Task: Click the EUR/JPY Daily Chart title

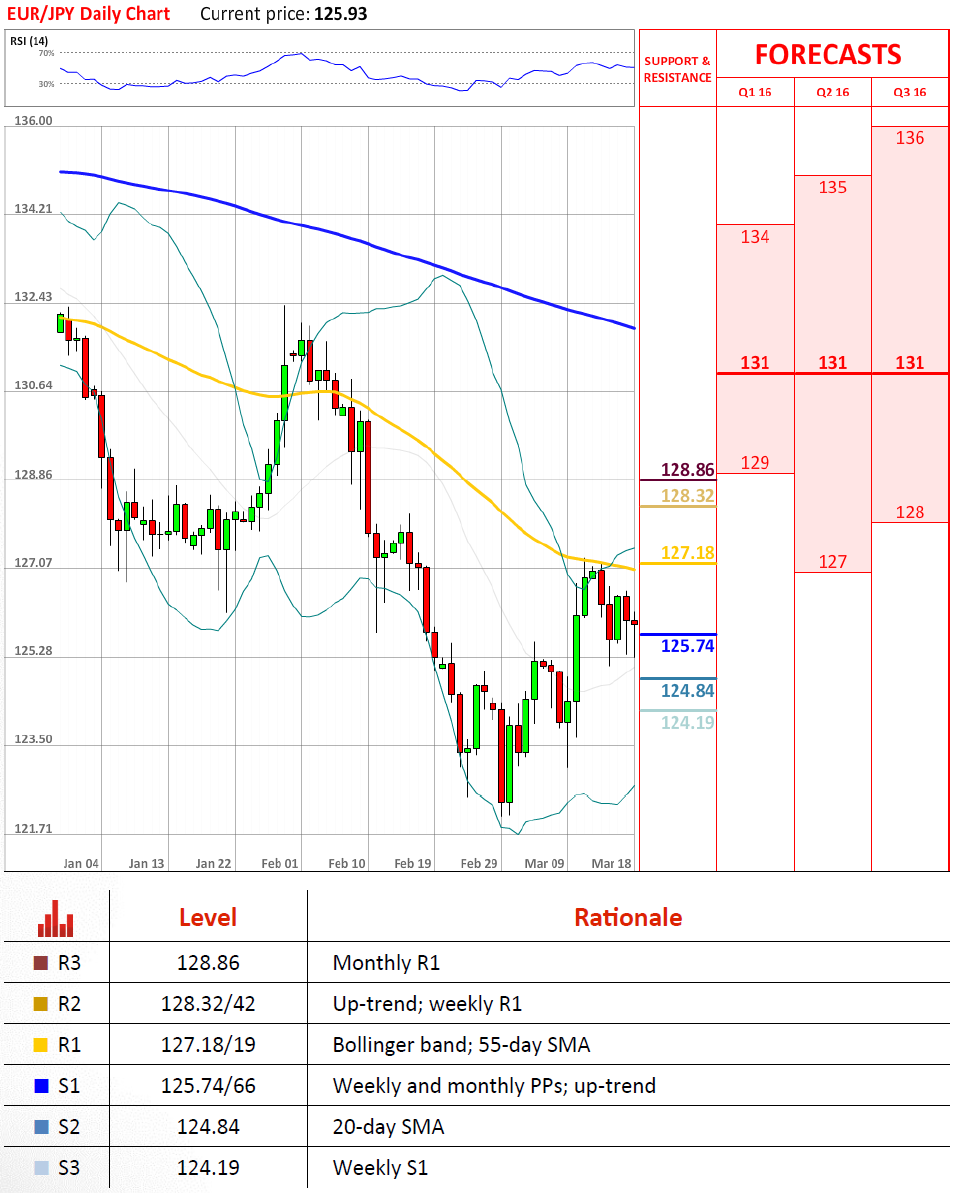Action: coord(88,14)
